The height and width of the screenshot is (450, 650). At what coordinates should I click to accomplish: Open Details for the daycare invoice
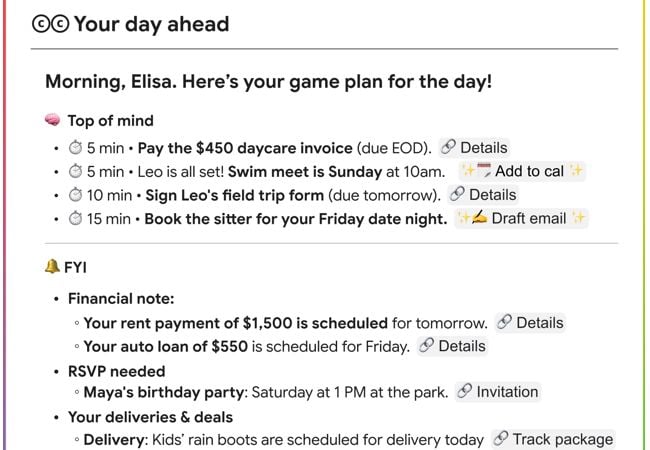pyautogui.click(x=474, y=147)
